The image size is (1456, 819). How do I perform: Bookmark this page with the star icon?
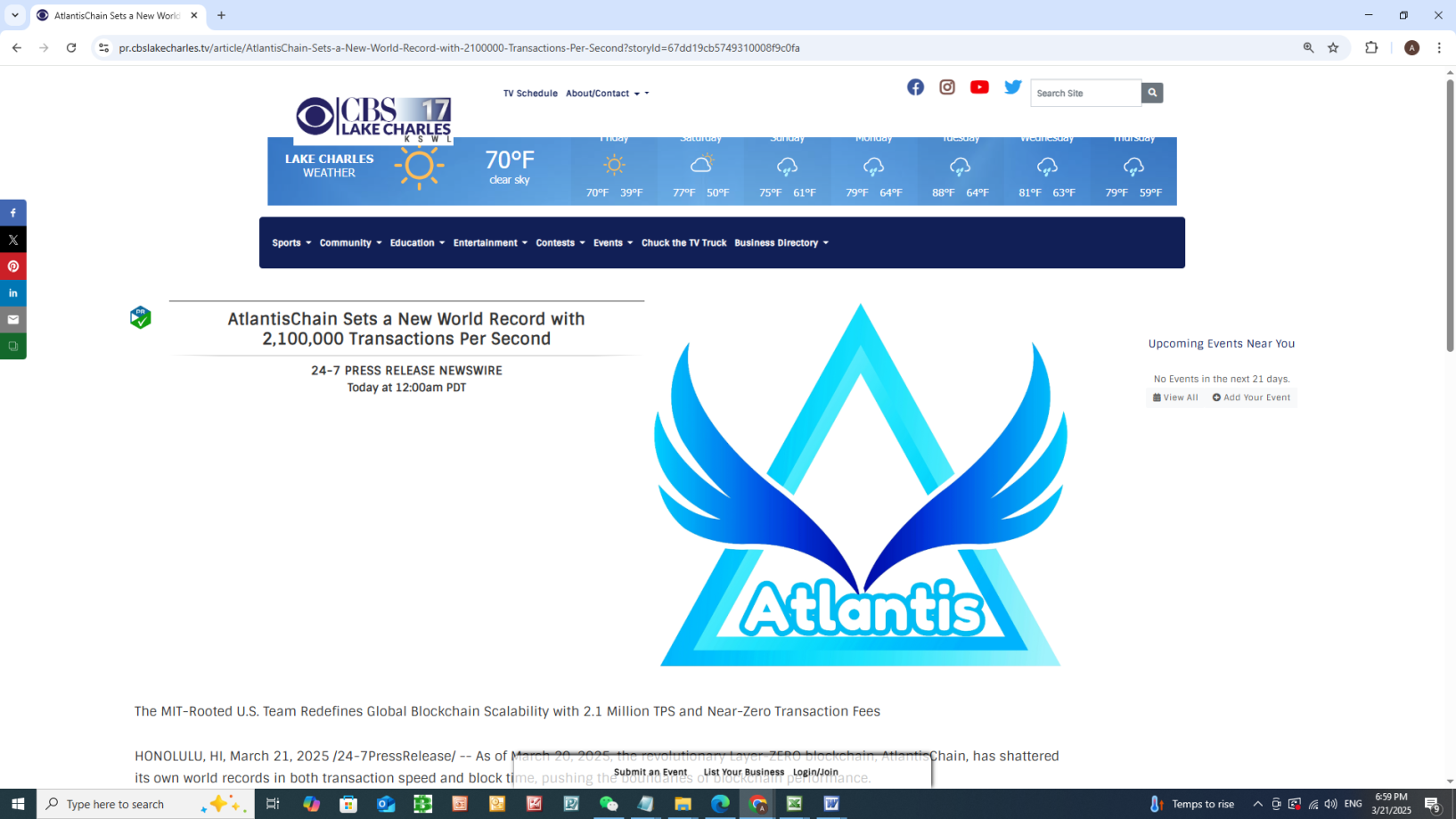(1333, 48)
